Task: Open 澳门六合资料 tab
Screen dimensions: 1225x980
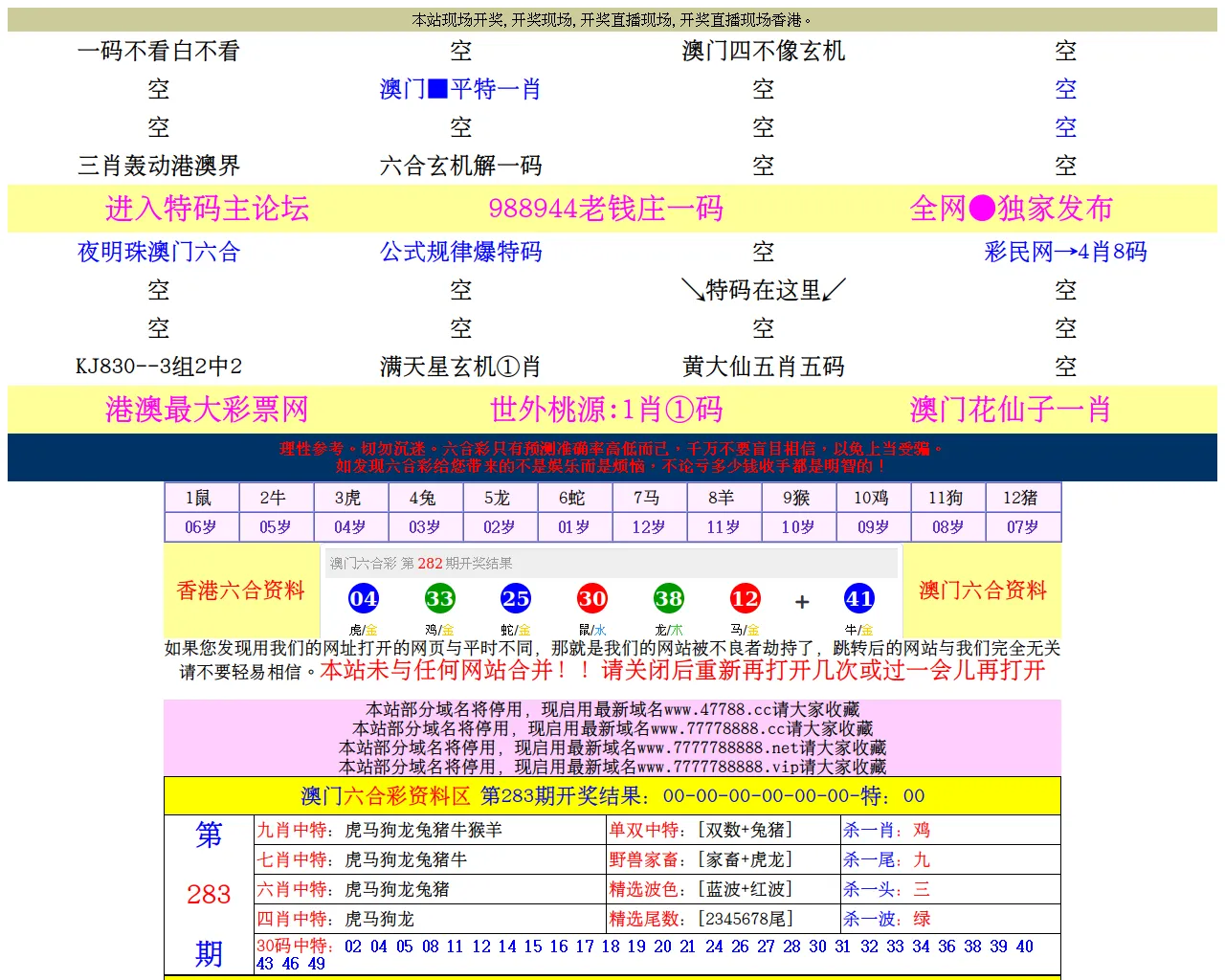Action: [x=982, y=590]
